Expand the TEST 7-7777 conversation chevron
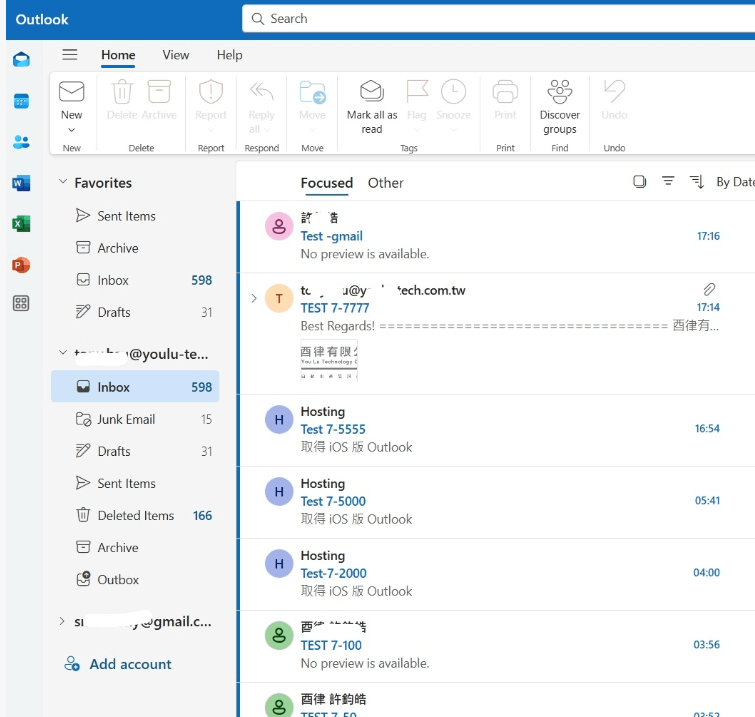Image resolution: width=755 pixels, height=717 pixels. [254, 298]
